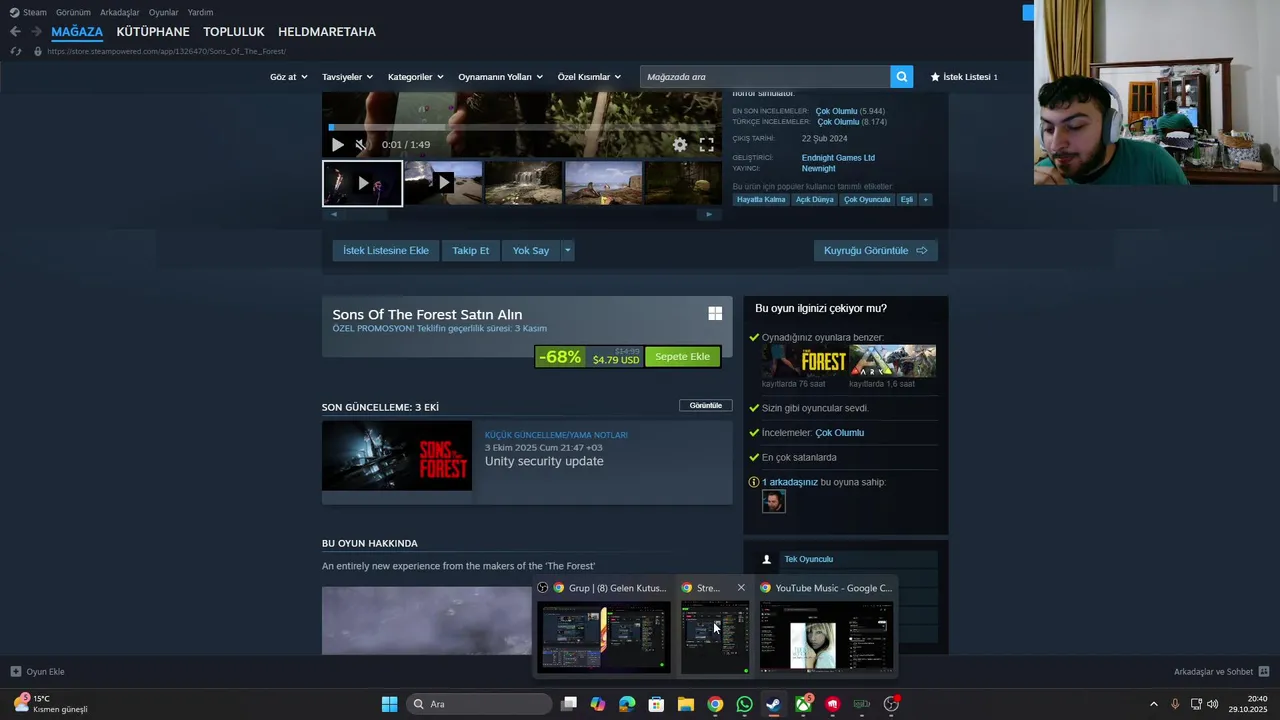The width and height of the screenshot is (1280, 720).
Task: Click the Takip Et button
Action: 470,250
